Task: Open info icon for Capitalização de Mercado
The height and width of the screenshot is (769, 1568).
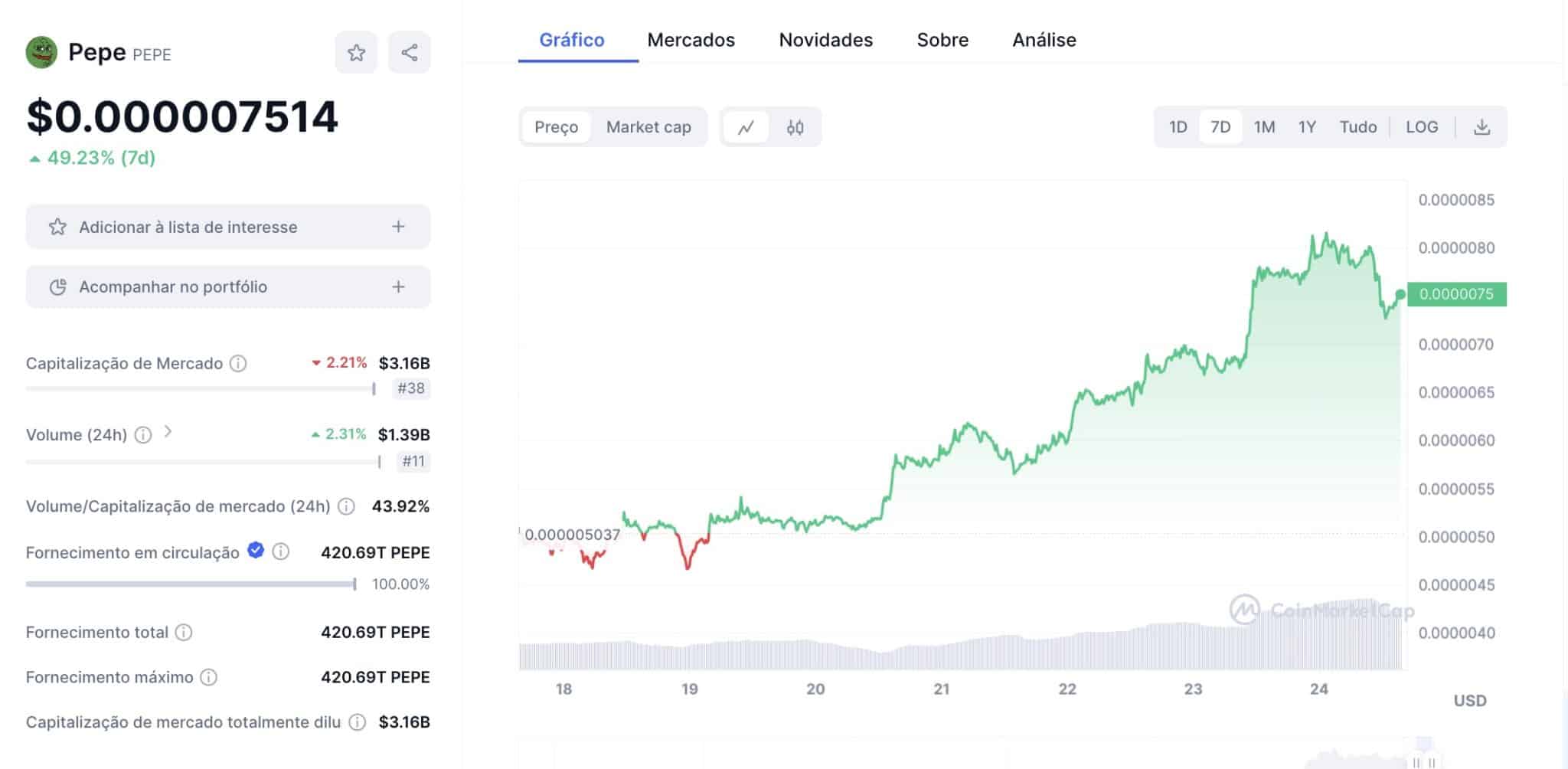Action: click(238, 363)
